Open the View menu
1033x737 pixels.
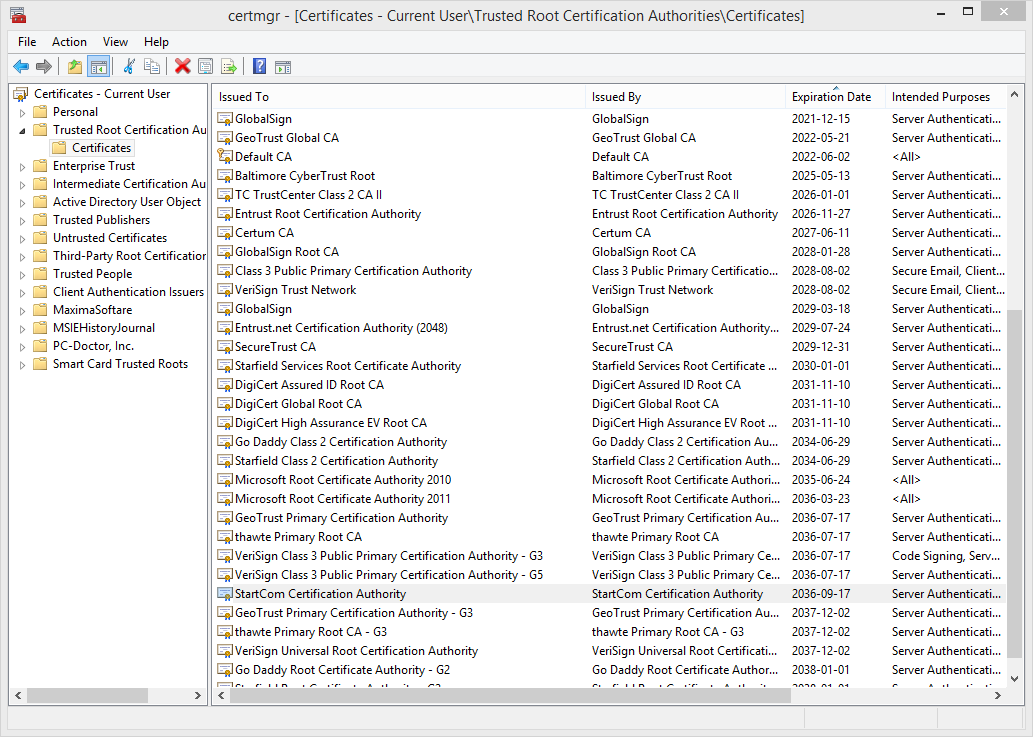[115, 41]
